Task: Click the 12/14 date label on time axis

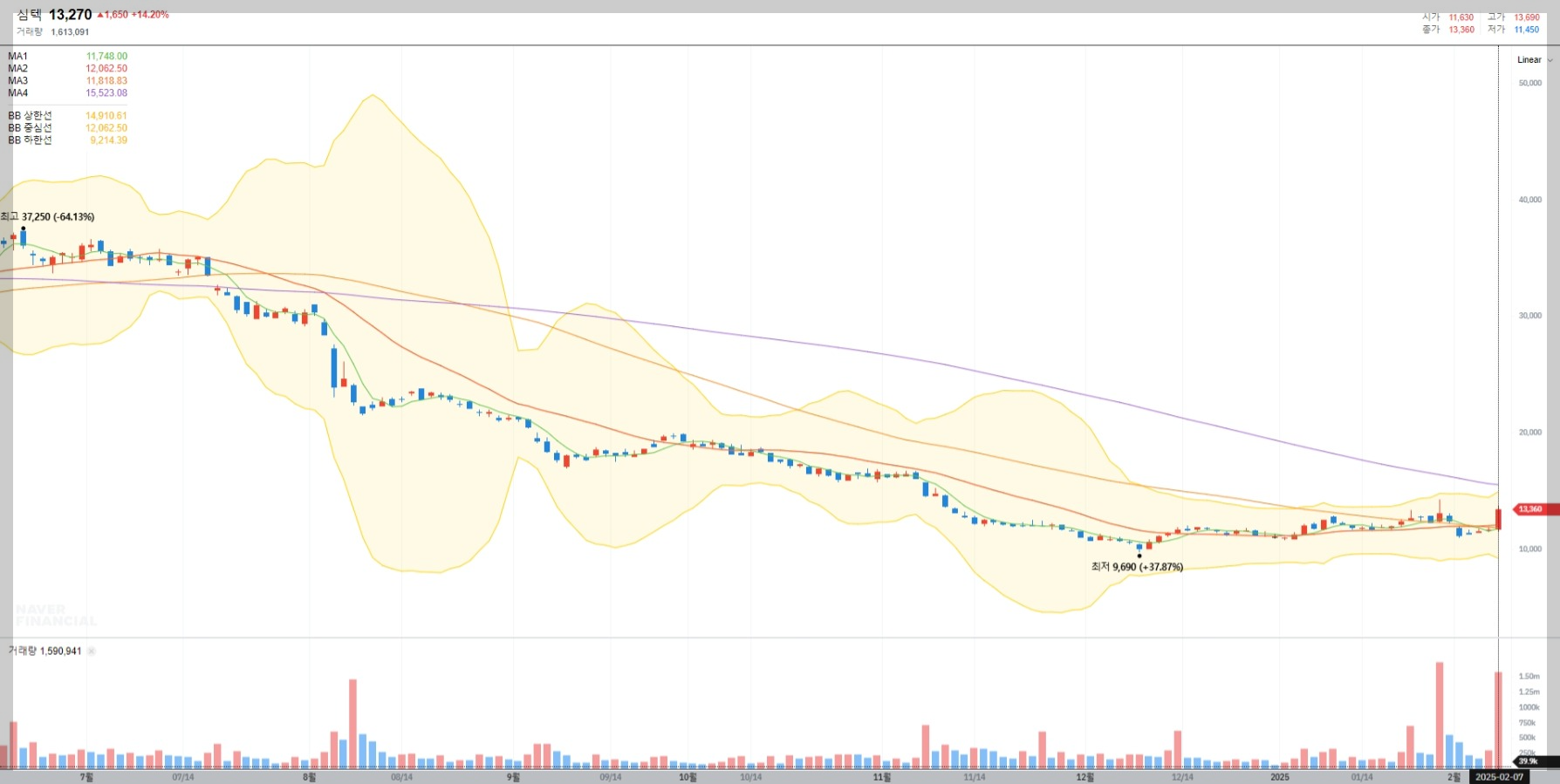Action: click(x=1182, y=777)
